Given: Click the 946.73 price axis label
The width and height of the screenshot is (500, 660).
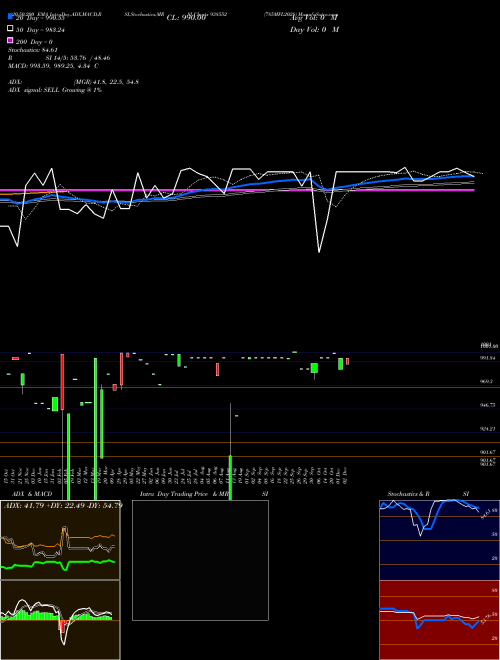Looking at the screenshot, I should [x=487, y=405].
